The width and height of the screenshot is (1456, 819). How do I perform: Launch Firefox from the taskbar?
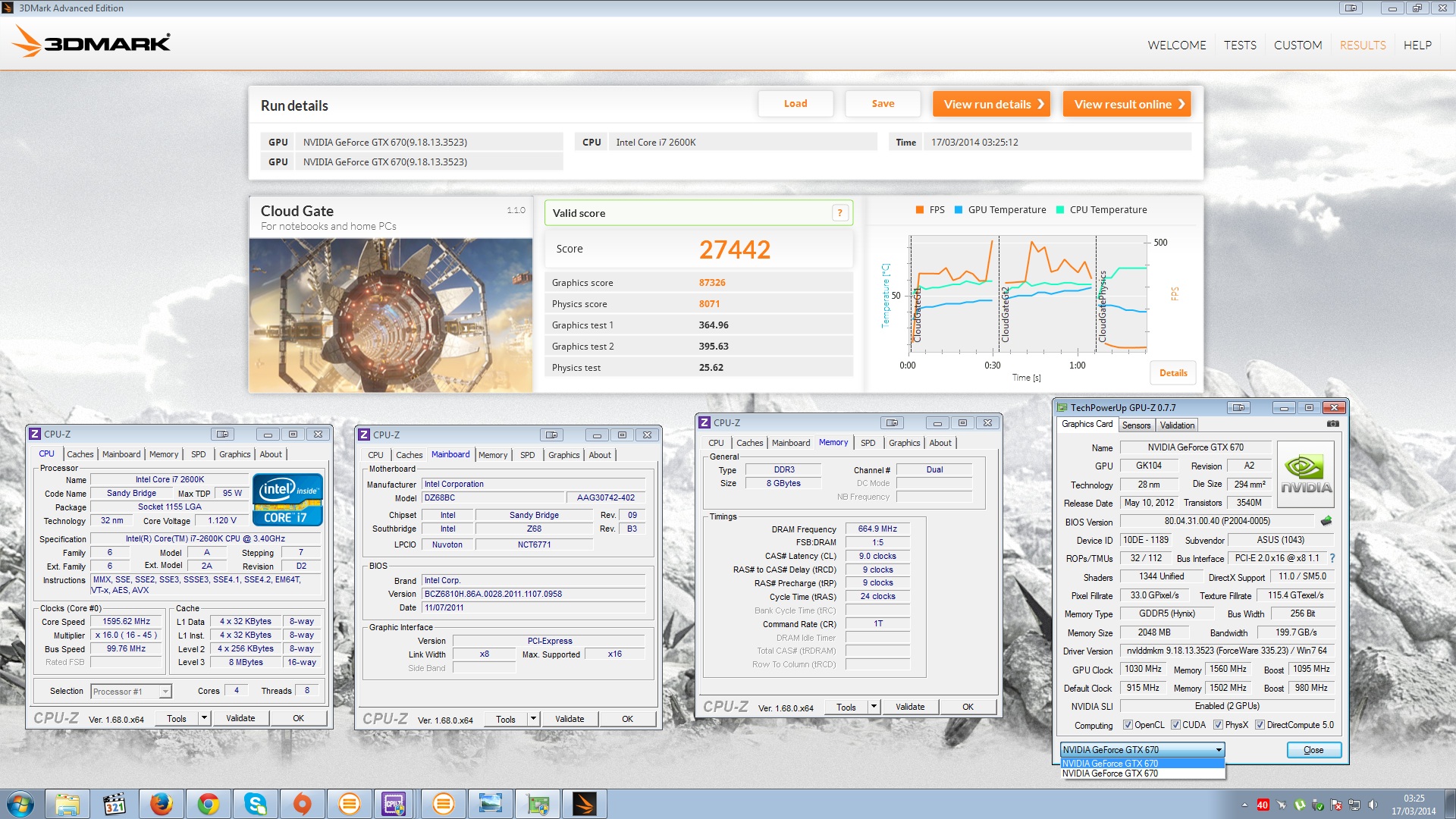(162, 804)
